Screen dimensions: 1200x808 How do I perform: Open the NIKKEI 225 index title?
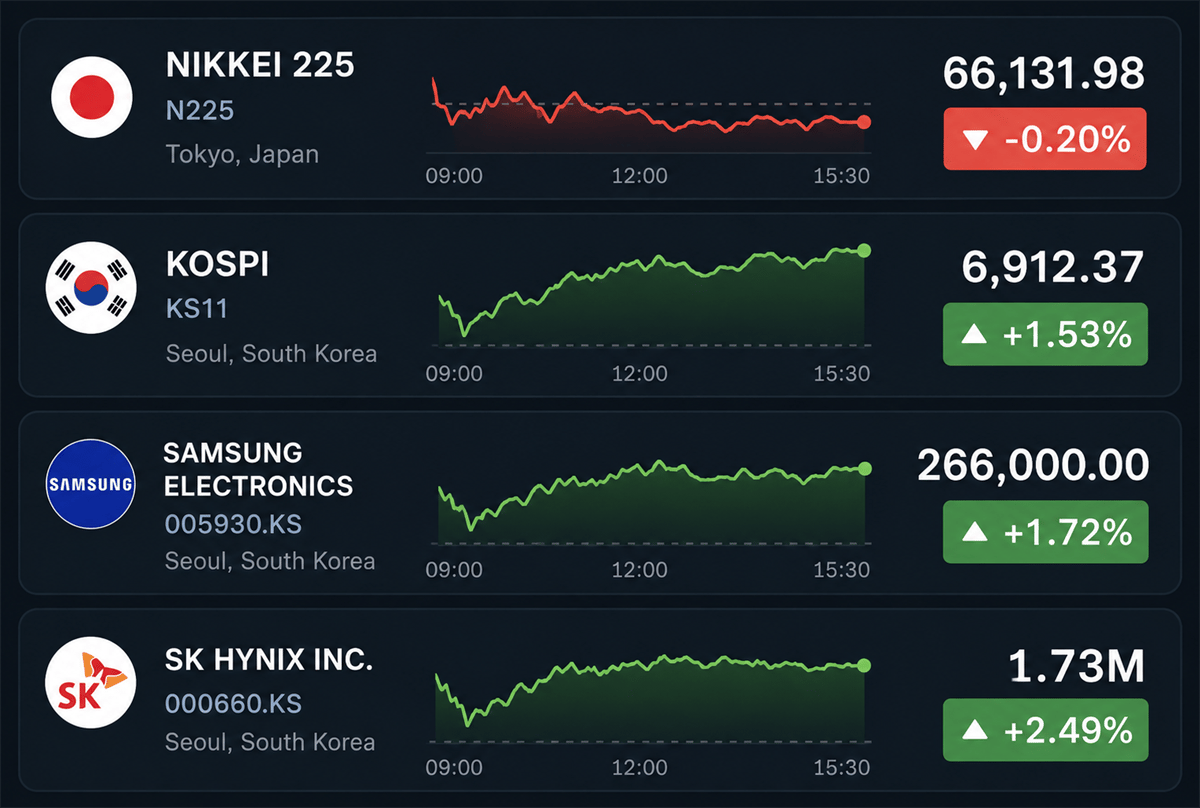pyautogui.click(x=260, y=66)
